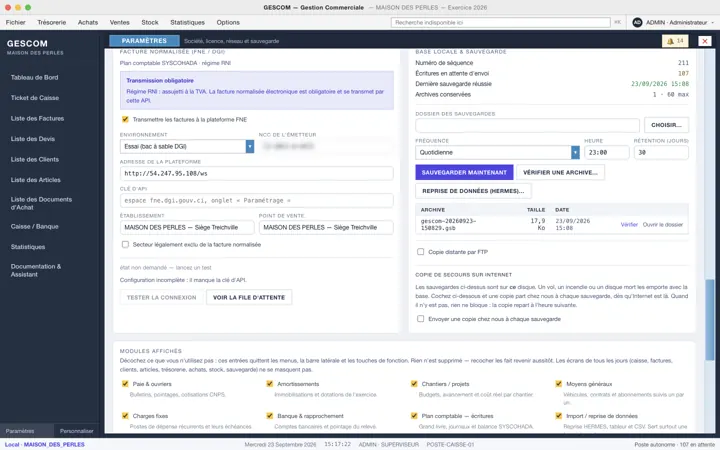Click the vertical scrollbar of the settings panel

point(709,320)
